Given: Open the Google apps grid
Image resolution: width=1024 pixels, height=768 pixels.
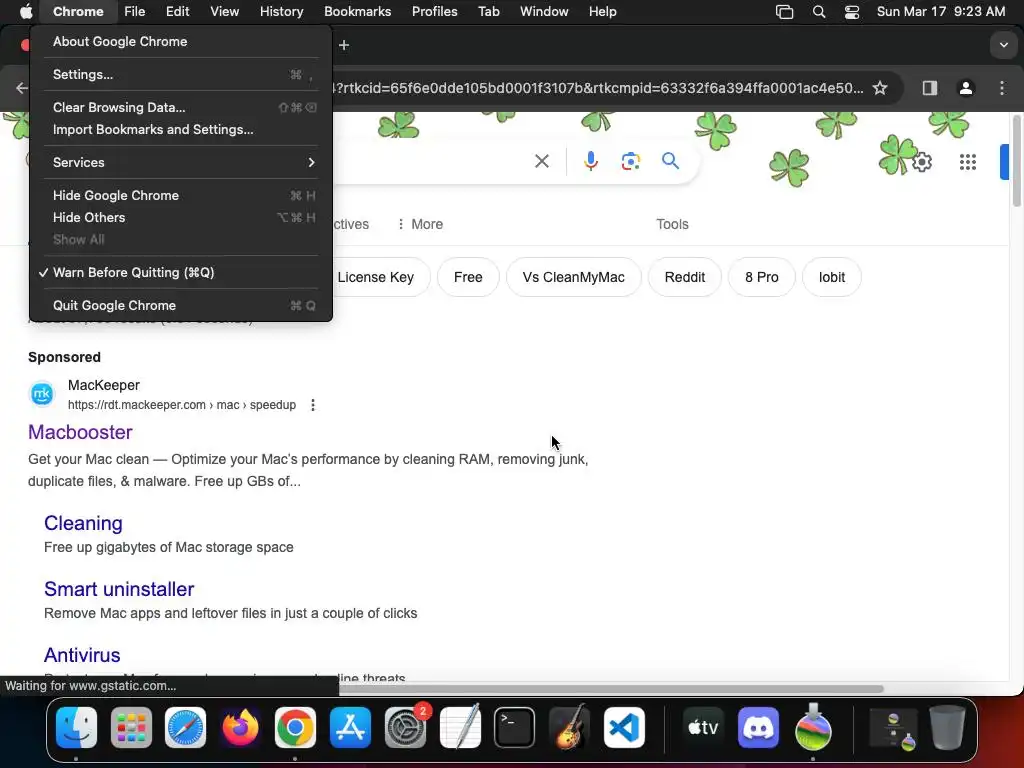Looking at the screenshot, I should pos(968,162).
